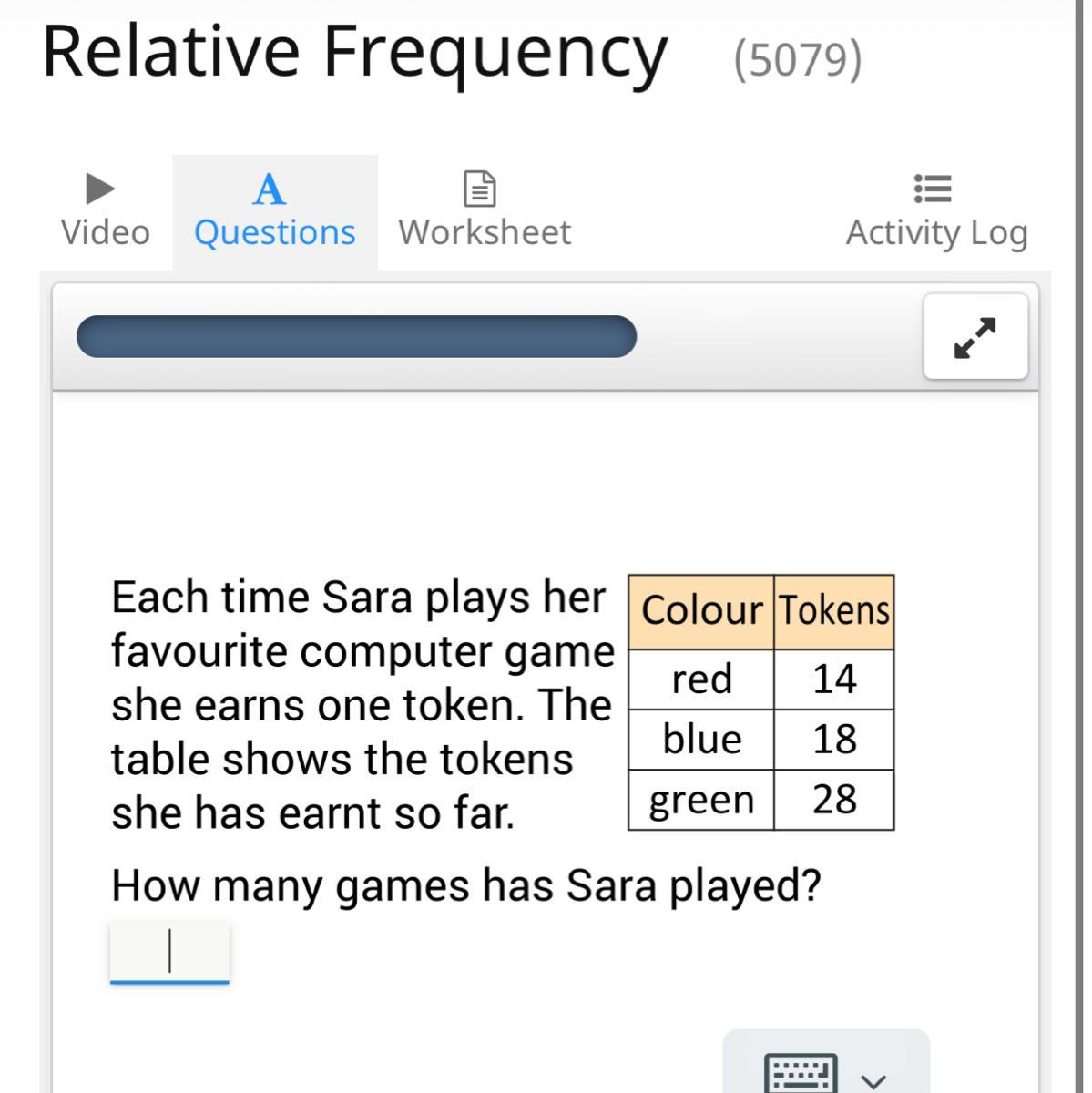
Task: Click the Questions letter A icon
Action: pyautogui.click(x=269, y=189)
